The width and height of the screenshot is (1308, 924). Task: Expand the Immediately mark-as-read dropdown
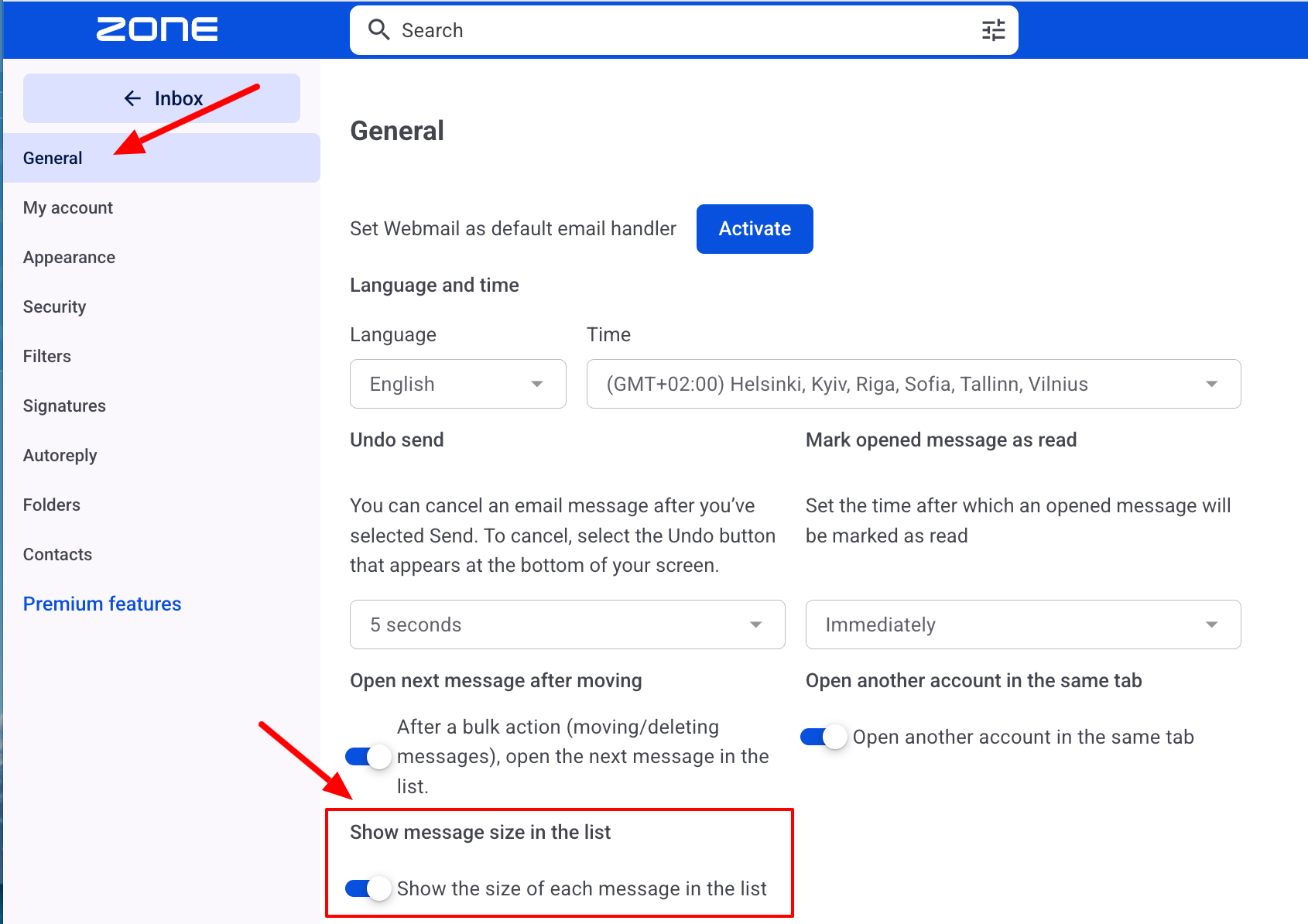pyautogui.click(x=1023, y=625)
